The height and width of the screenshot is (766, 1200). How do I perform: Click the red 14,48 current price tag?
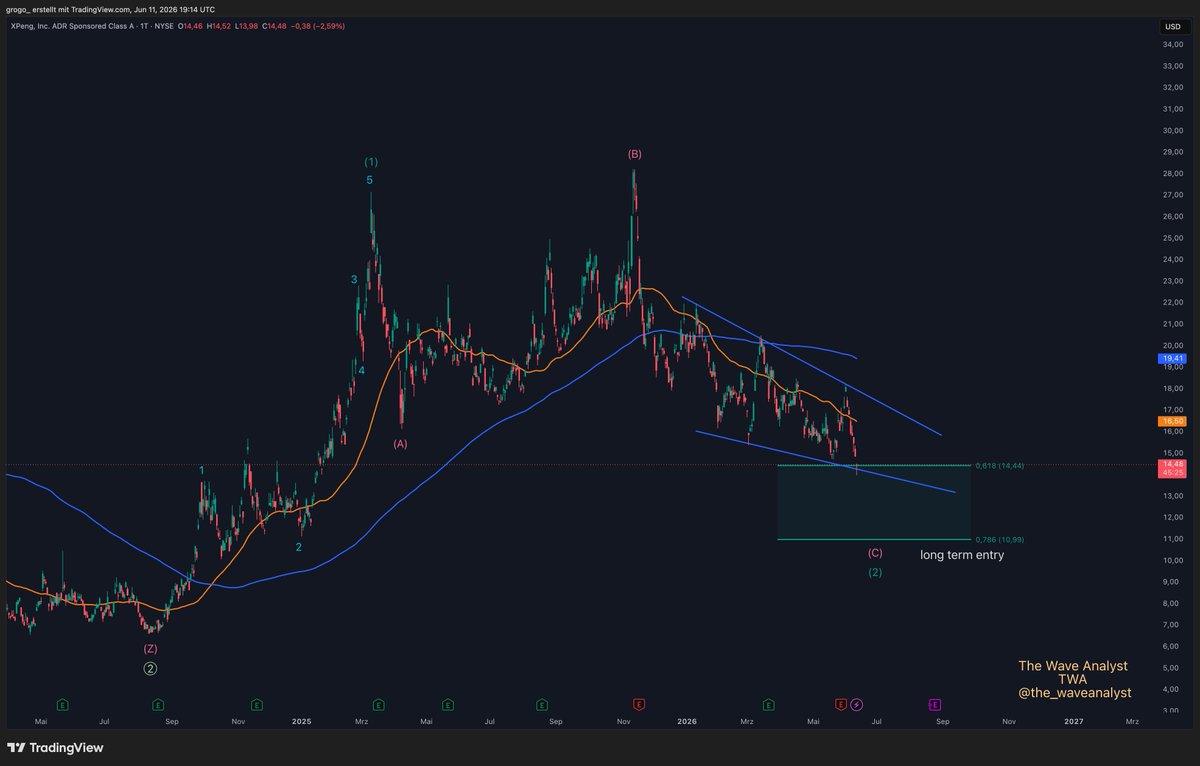click(x=1172, y=468)
